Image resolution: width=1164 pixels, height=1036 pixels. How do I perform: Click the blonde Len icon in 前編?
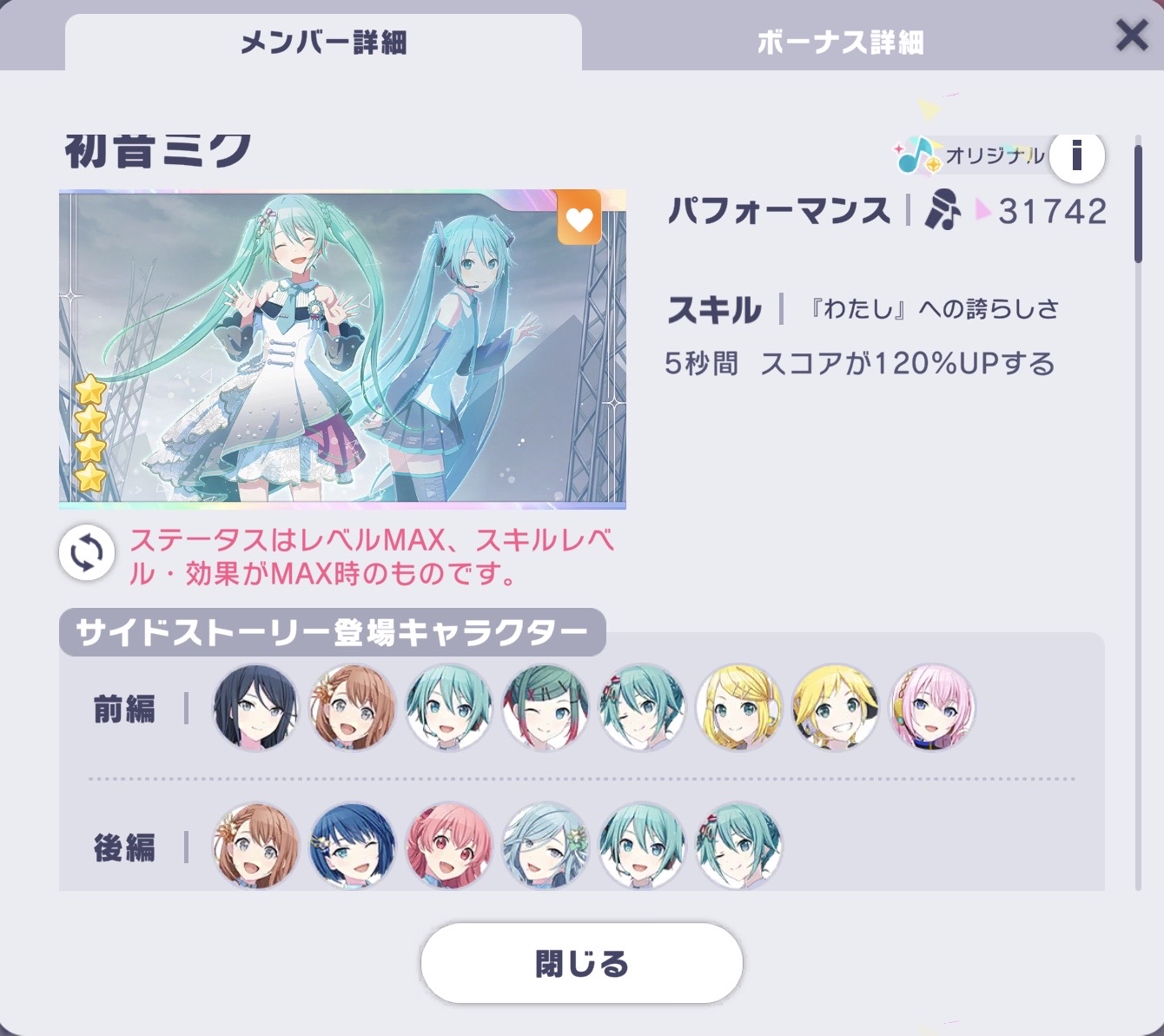(x=836, y=708)
